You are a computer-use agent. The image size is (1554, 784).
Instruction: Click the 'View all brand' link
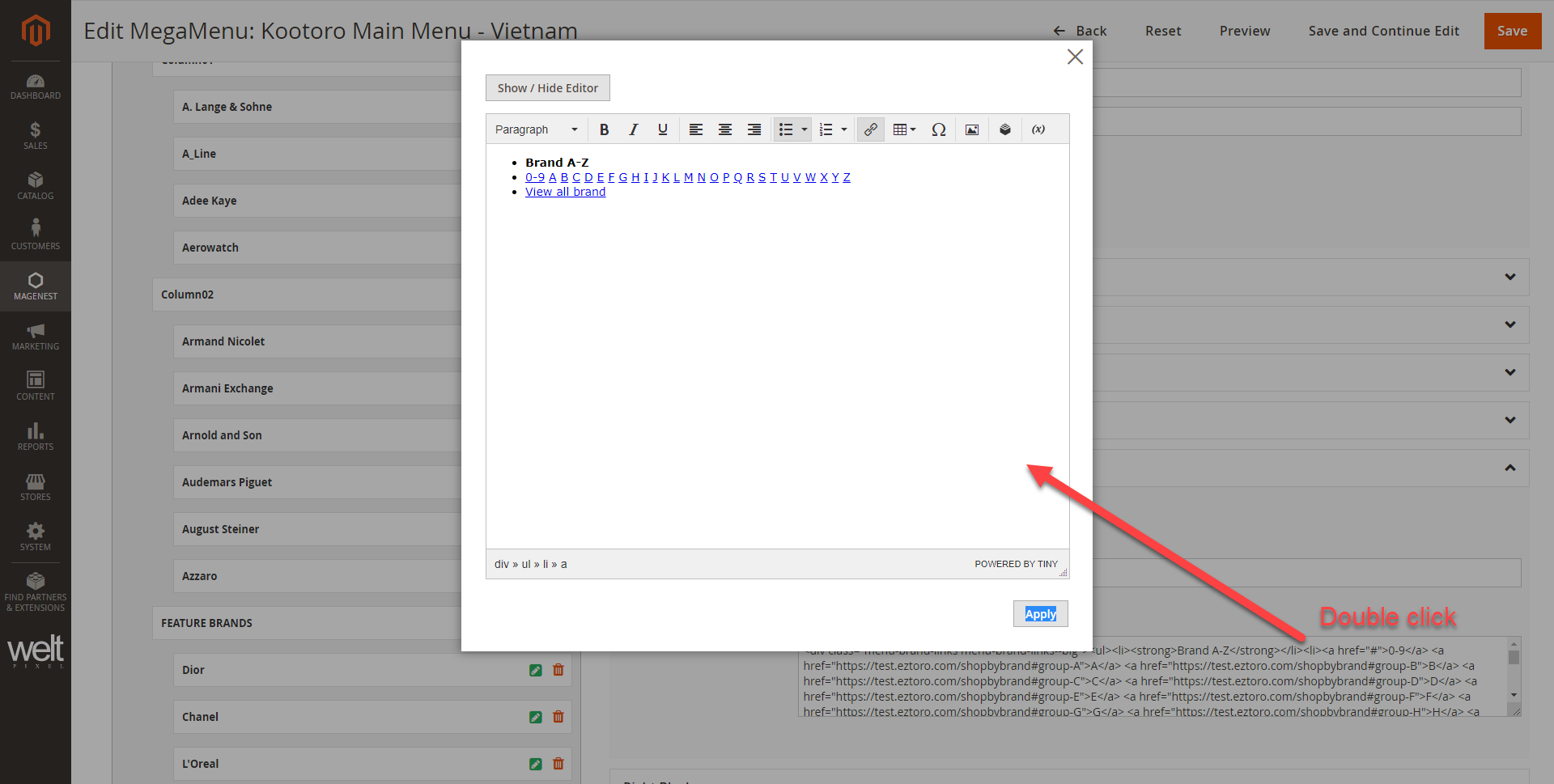(x=565, y=192)
